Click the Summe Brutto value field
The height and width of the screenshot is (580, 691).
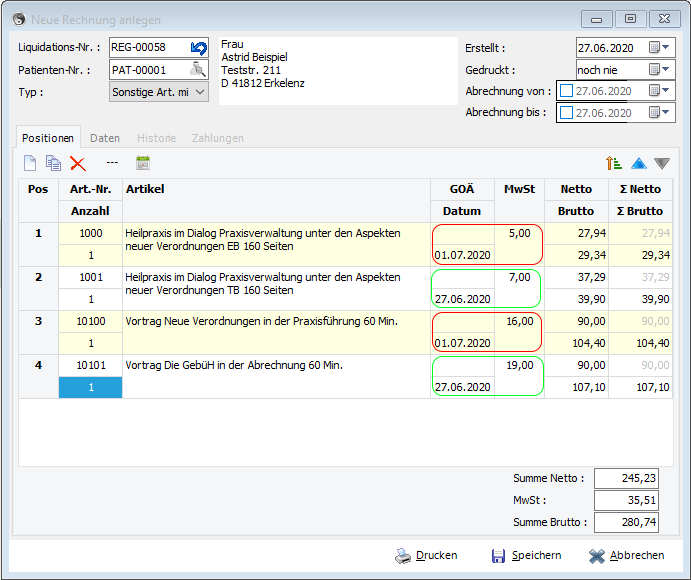click(x=626, y=522)
